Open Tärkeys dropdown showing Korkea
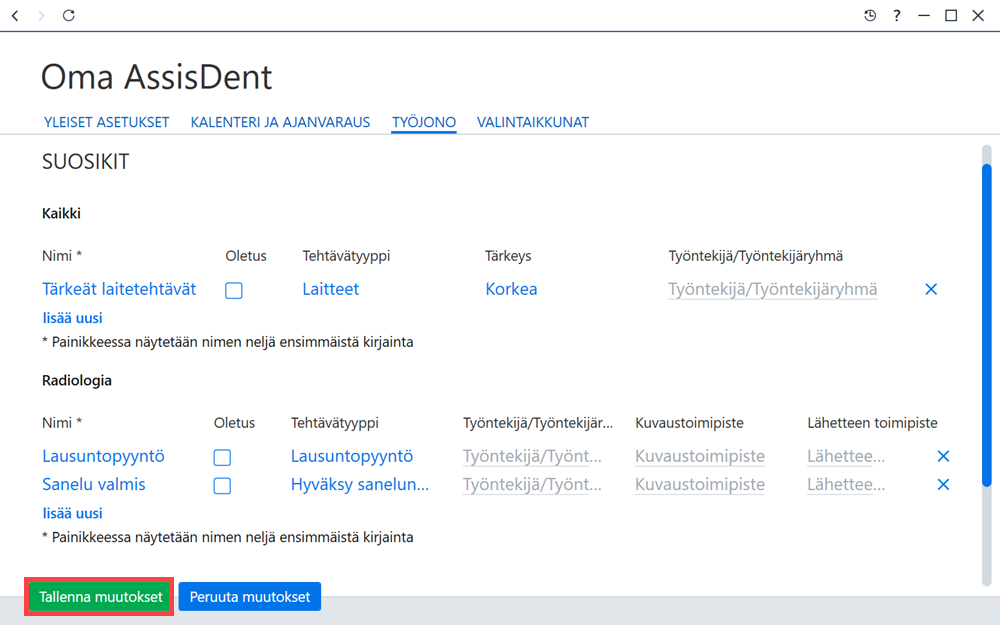 tap(511, 289)
